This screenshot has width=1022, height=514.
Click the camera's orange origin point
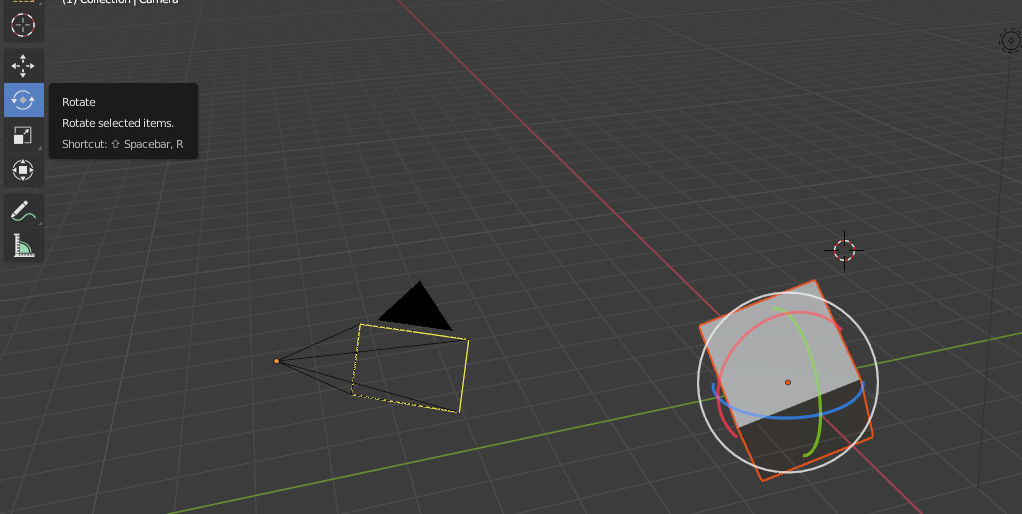276,361
